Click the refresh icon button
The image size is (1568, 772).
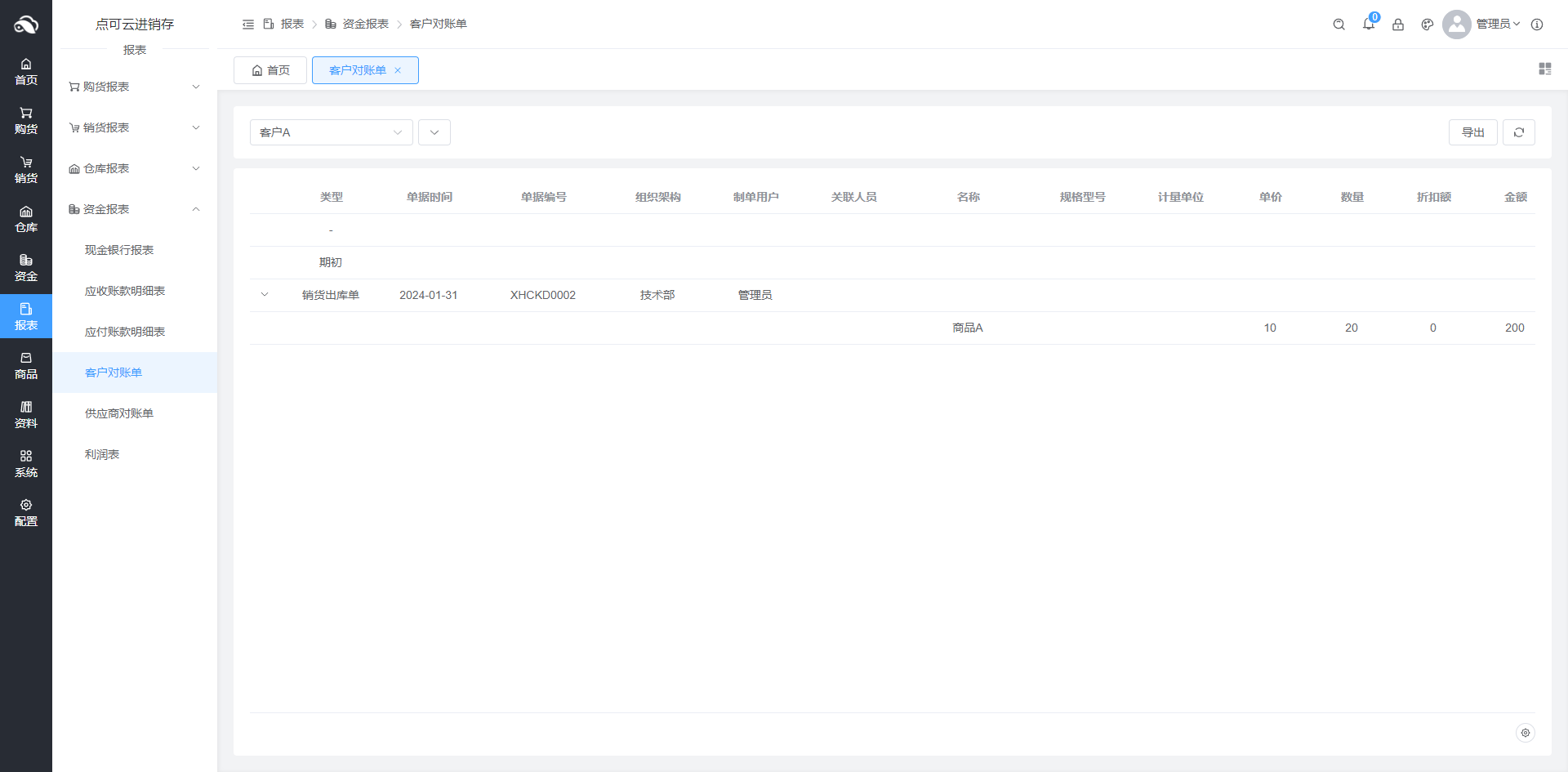point(1518,132)
